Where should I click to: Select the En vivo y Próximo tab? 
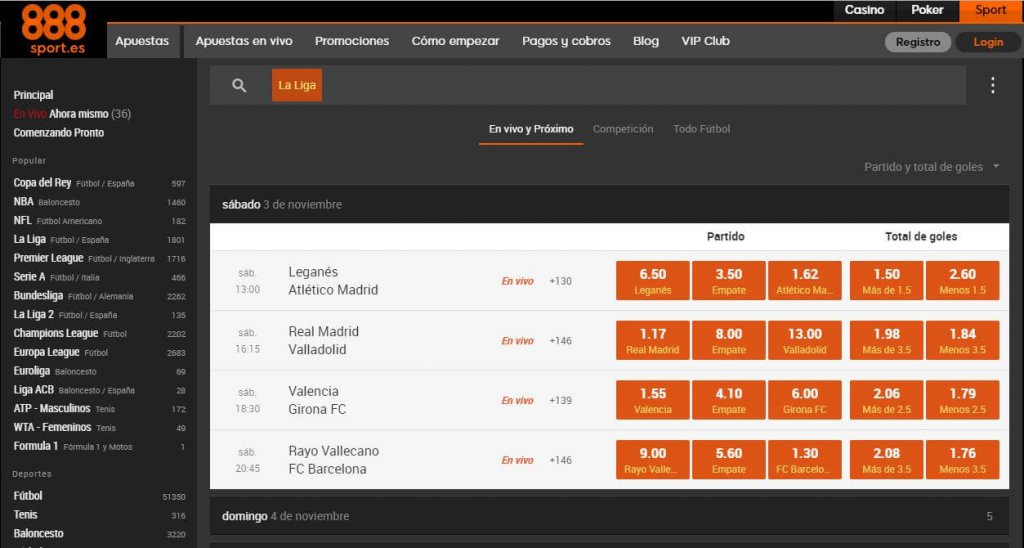pos(531,129)
